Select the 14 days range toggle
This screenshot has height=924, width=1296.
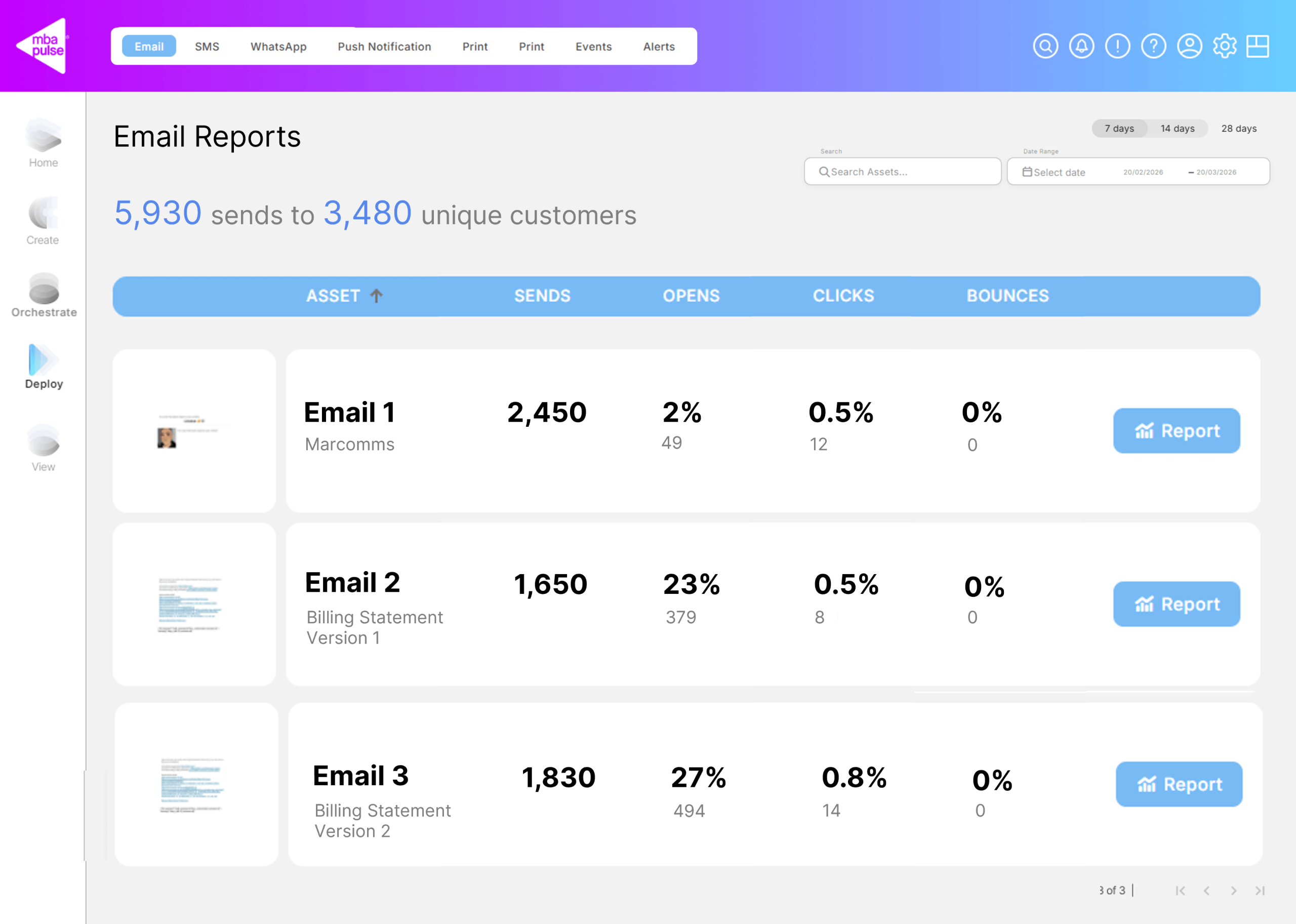pos(1177,129)
